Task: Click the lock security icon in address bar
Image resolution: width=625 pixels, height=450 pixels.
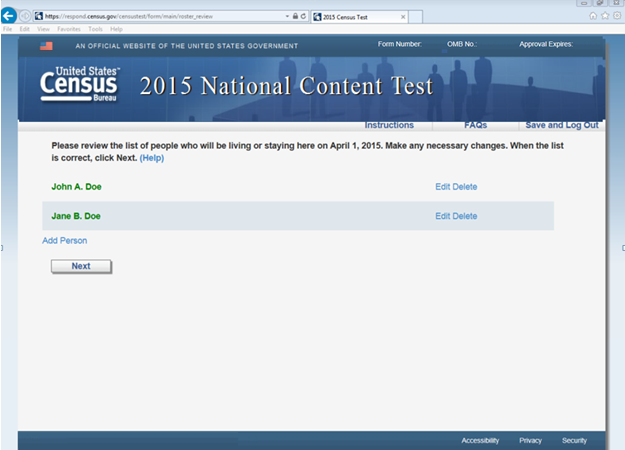Action: pos(295,16)
